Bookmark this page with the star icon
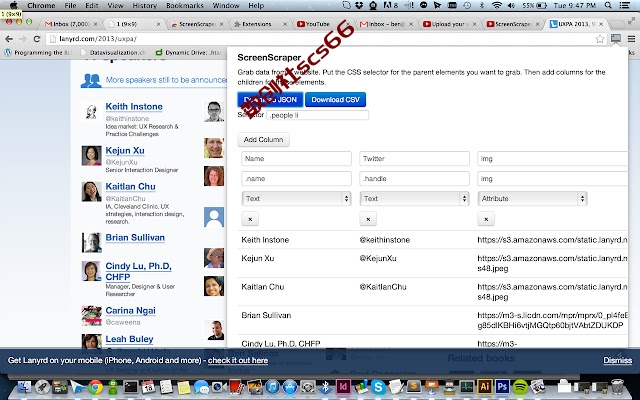 point(600,39)
